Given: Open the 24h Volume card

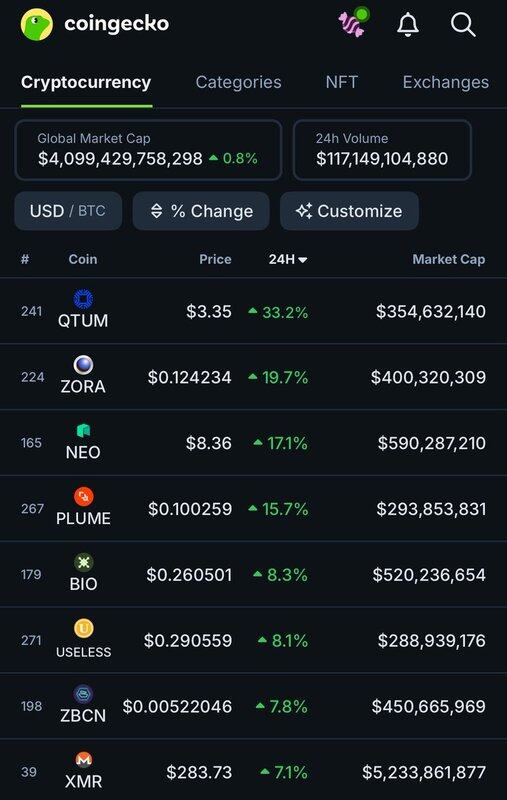Looking at the screenshot, I should [x=382, y=150].
